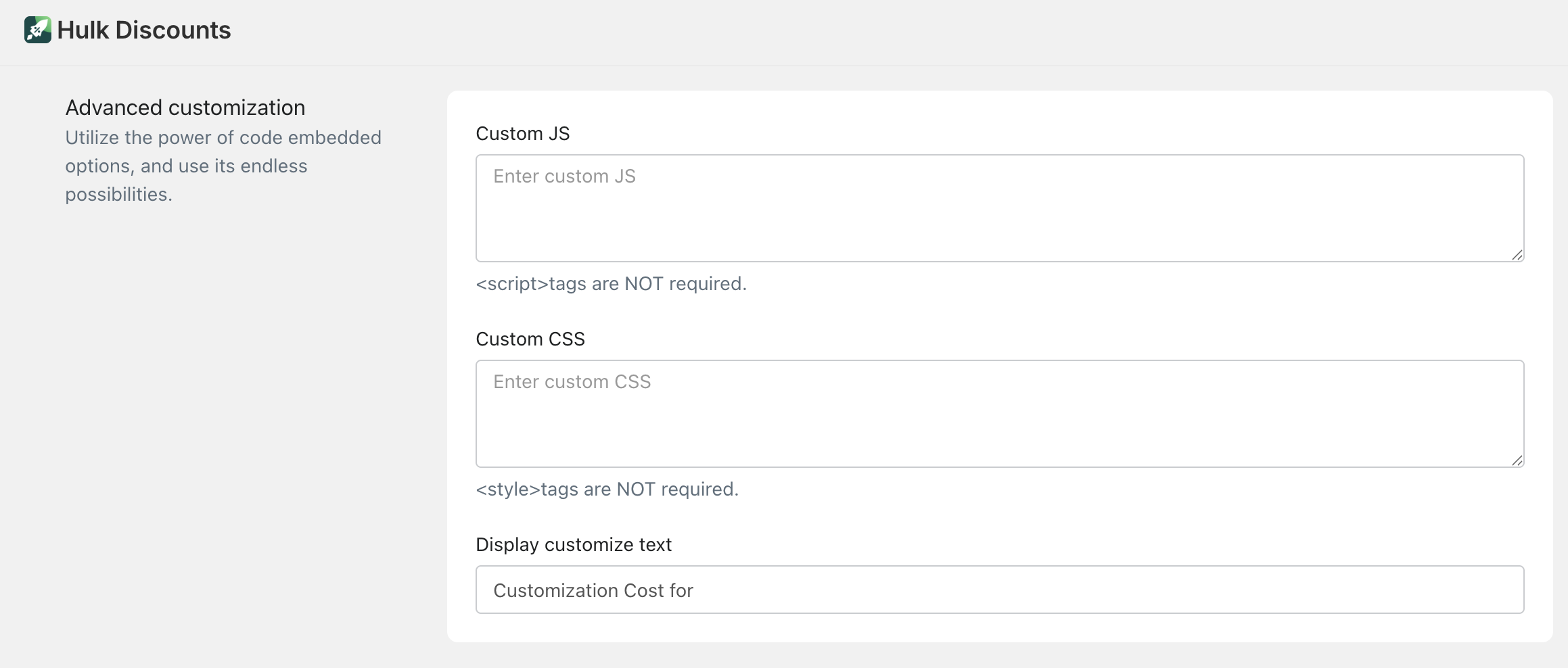Grab the Custom JS textarea resize handle

point(1517,255)
